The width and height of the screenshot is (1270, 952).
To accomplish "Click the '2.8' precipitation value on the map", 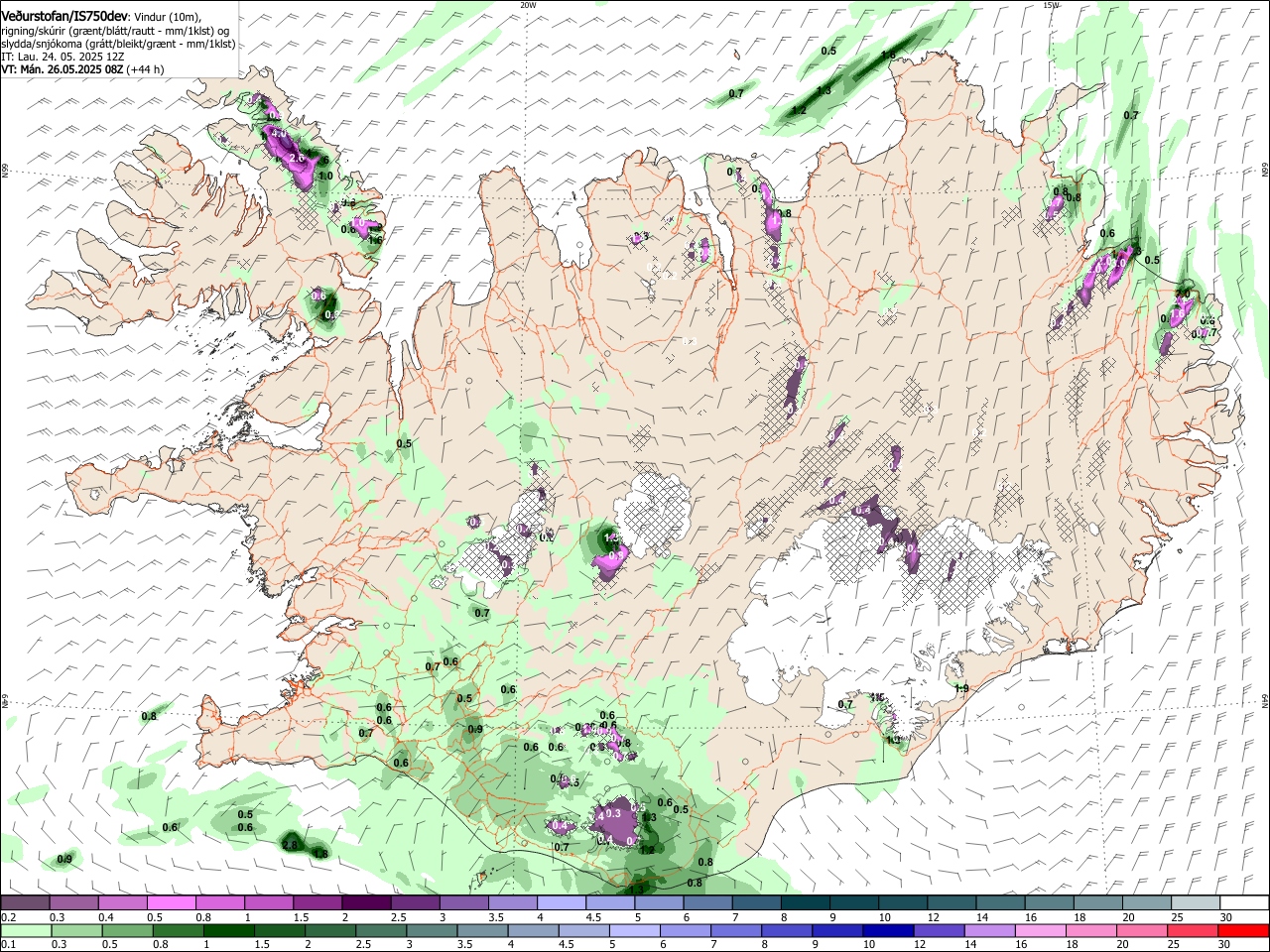I will tap(290, 845).
